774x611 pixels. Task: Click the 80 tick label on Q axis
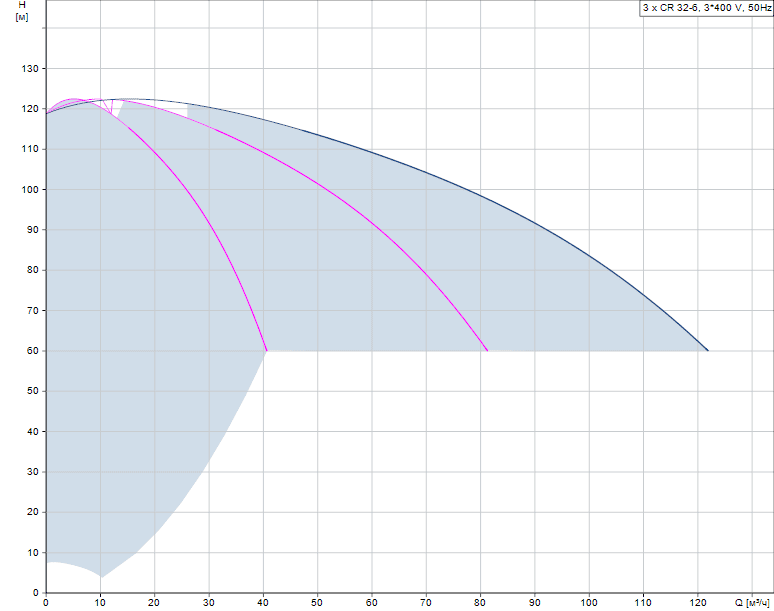480,603
